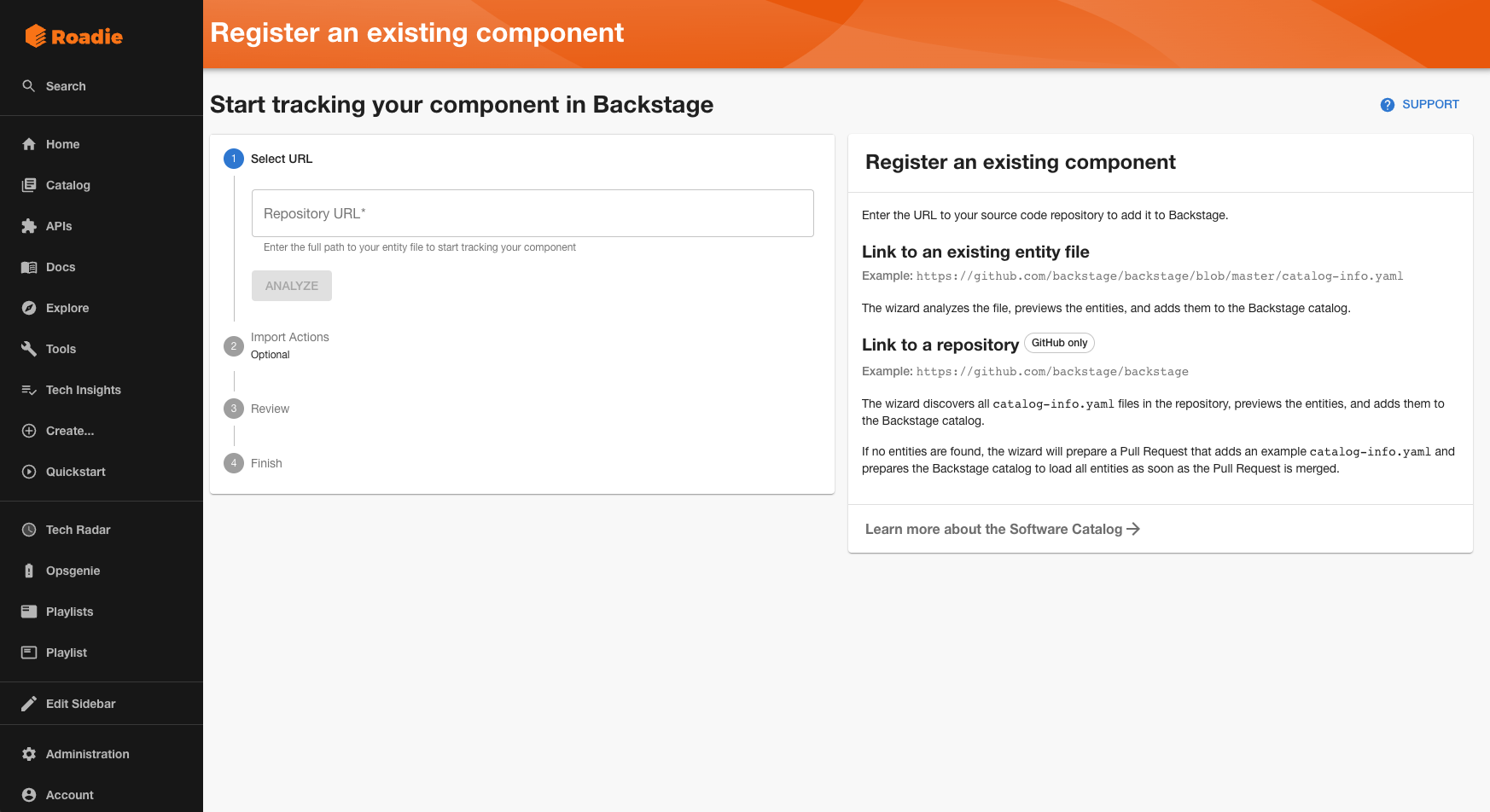Screen dimensions: 1490x812
Task: Click the Administration gear icon
Action: click(x=29, y=754)
